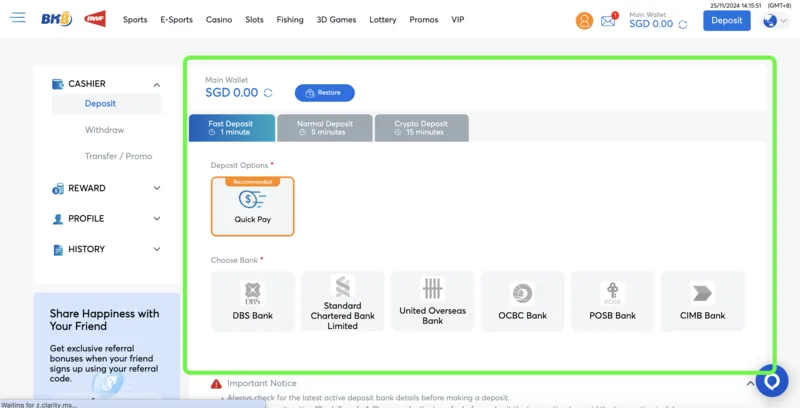Switch to the Normal Deposit tab
The width and height of the screenshot is (800, 408).
[x=325, y=127]
